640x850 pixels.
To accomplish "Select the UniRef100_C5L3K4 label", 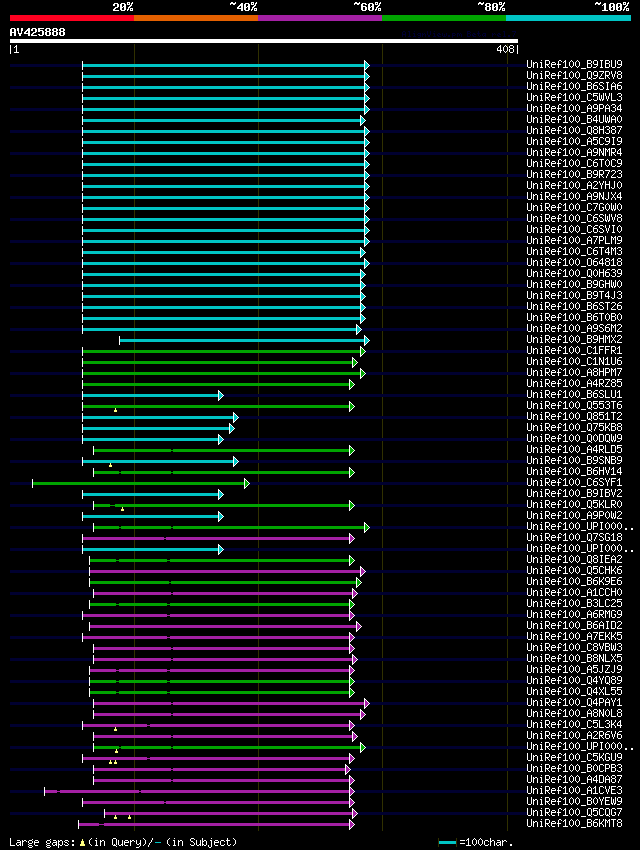I will pos(574,724).
